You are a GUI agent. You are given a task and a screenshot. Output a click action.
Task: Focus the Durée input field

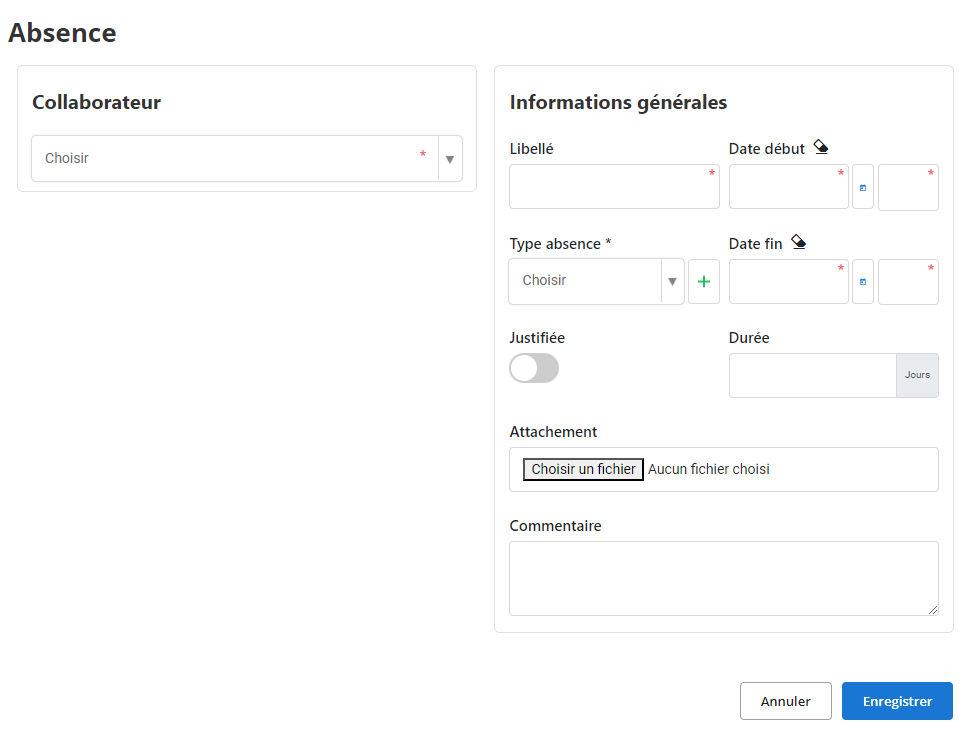[812, 375]
